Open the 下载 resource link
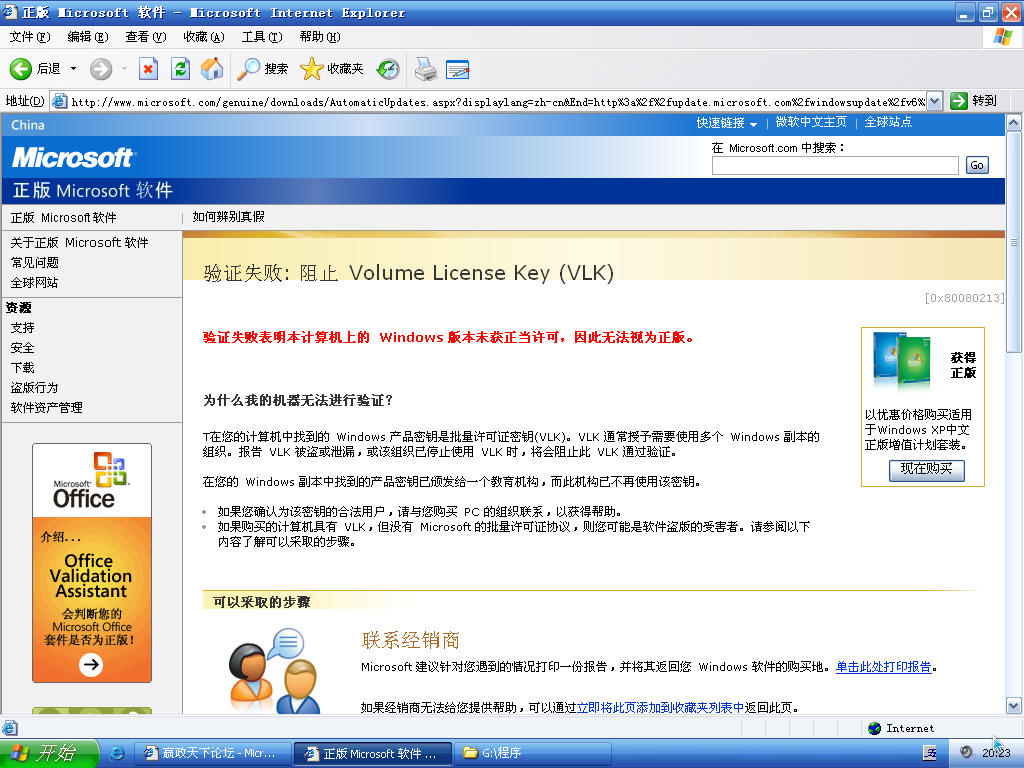The image size is (1024, 768). (22, 368)
